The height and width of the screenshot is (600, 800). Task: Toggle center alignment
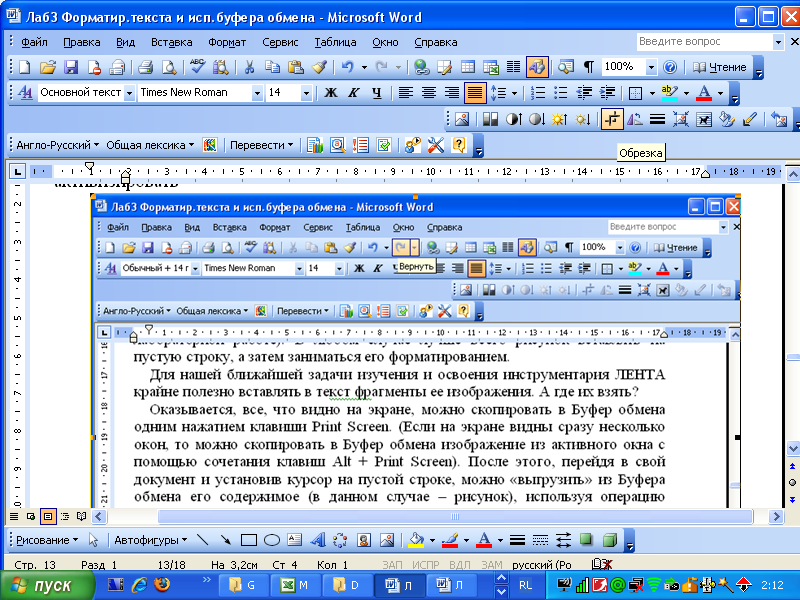pos(429,92)
